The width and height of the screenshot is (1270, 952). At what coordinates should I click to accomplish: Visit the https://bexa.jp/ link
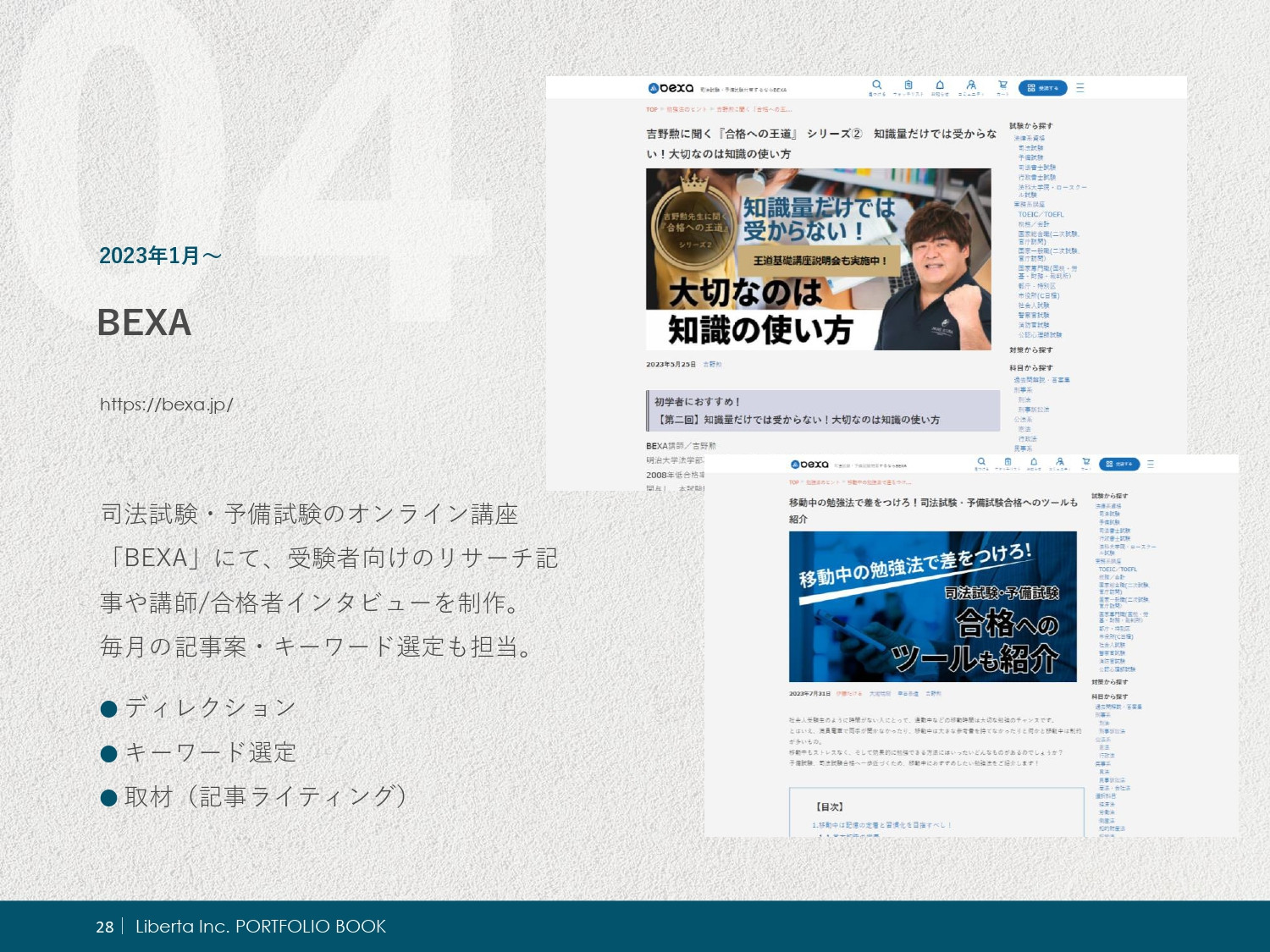click(166, 405)
